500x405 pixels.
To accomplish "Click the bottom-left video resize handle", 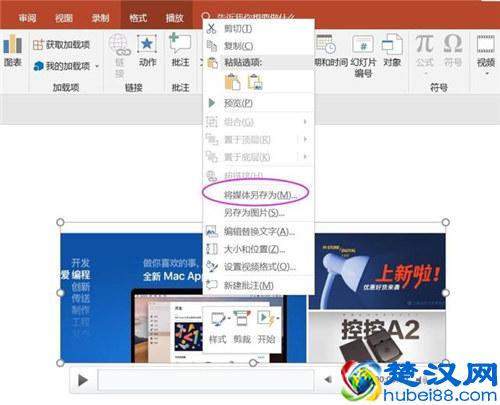I will pyautogui.click(x=60, y=363).
